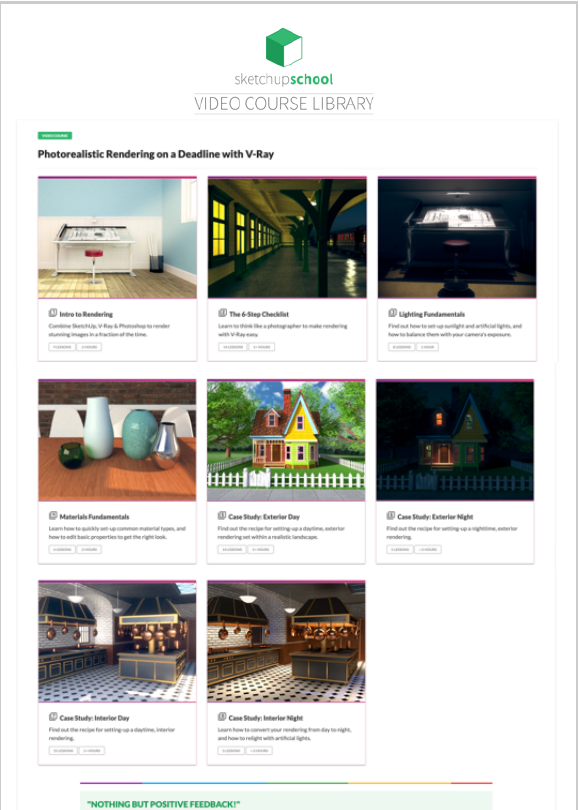Select the night kitchen thumbnail for Interior Night

tap(286, 641)
